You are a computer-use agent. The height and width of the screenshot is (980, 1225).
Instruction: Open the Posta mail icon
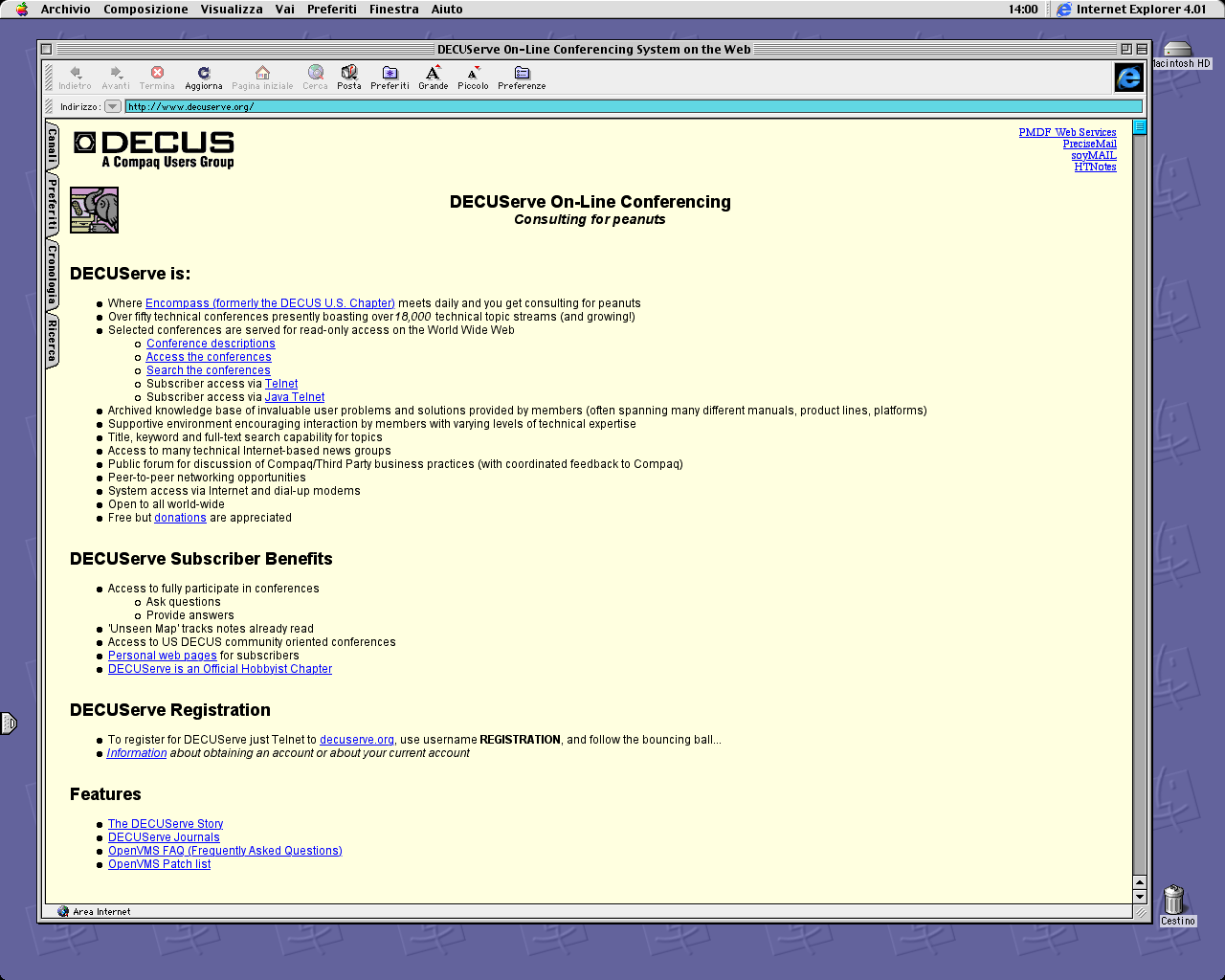(349, 73)
